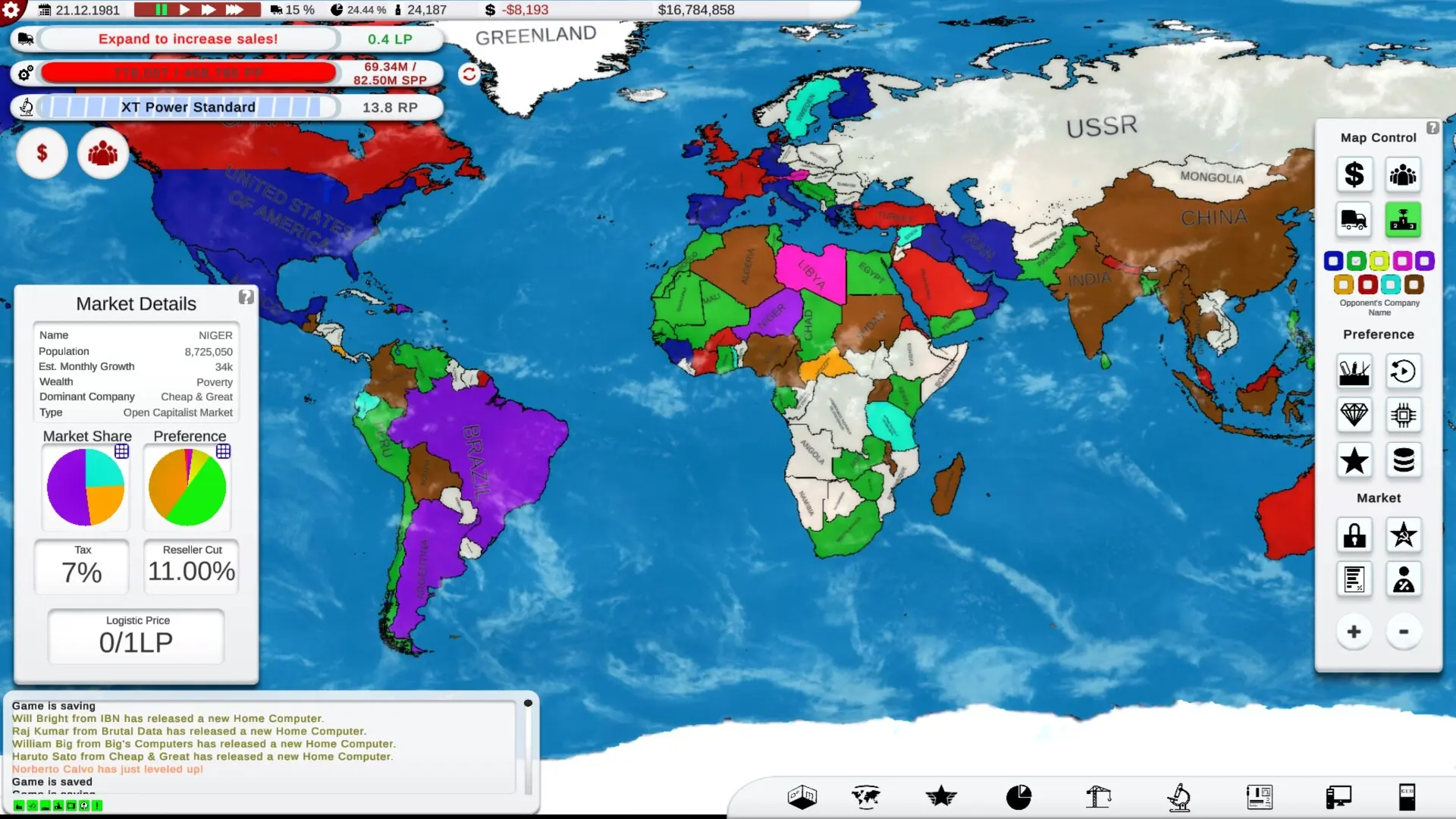Viewport: 1456px width, 819px height.
Task: Toggle the purple opponent company checkbox
Action: click(x=1425, y=261)
